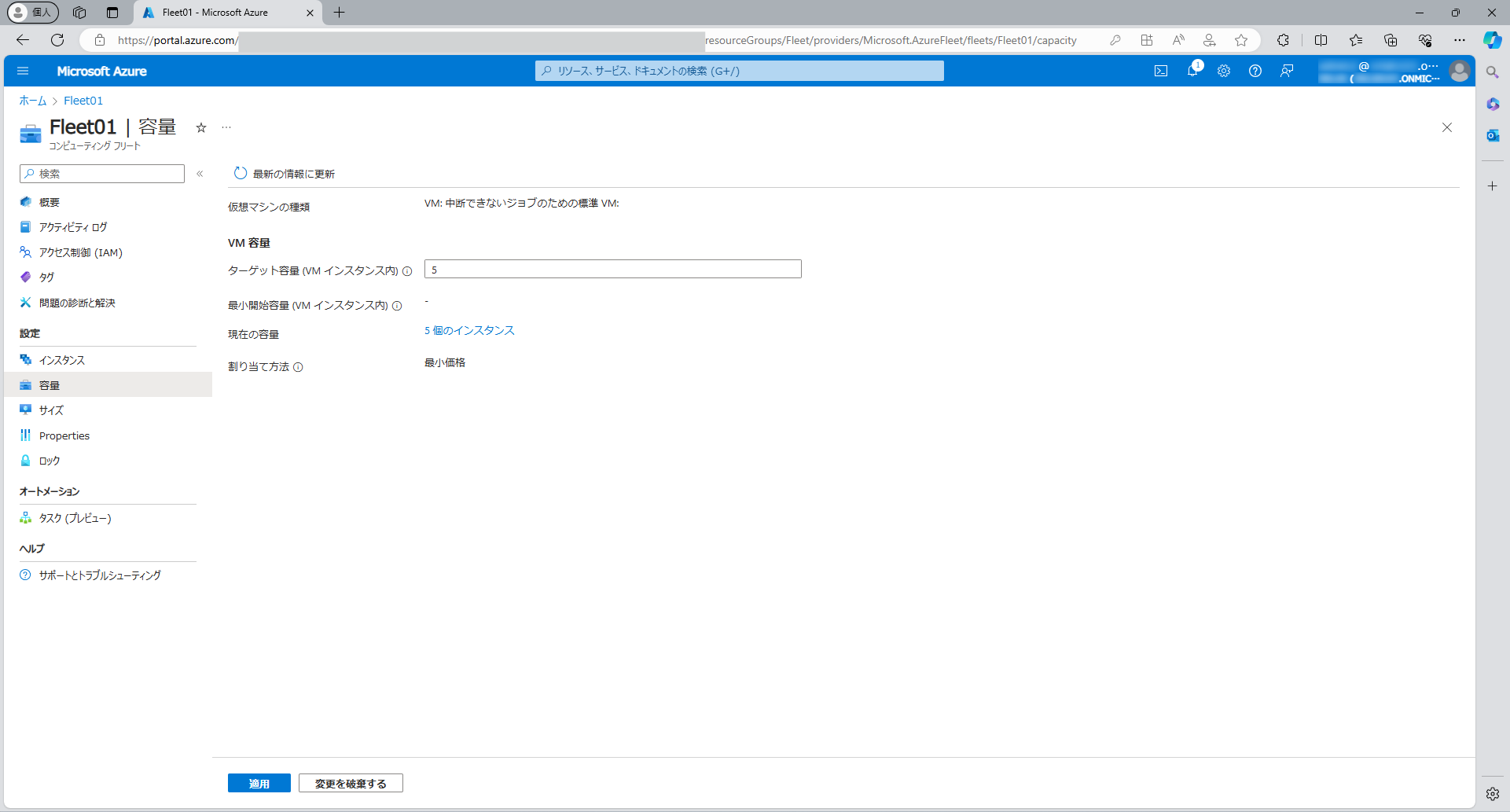Collapse the resource menu sidebar
The width and height of the screenshot is (1510, 812).
[x=200, y=174]
